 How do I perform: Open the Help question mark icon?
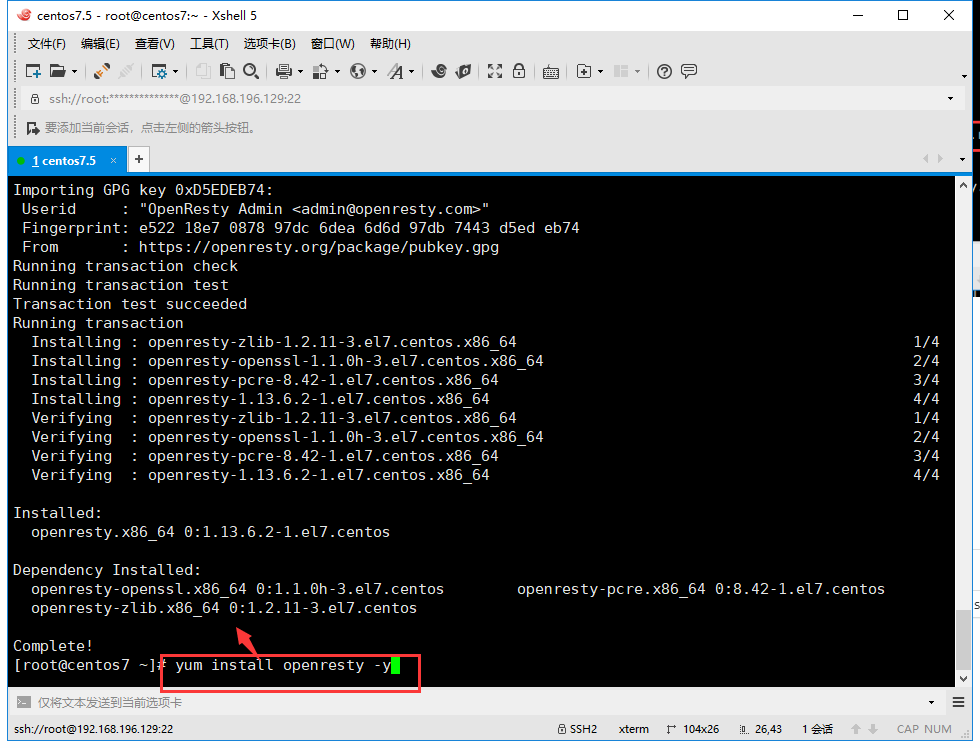[x=664, y=71]
